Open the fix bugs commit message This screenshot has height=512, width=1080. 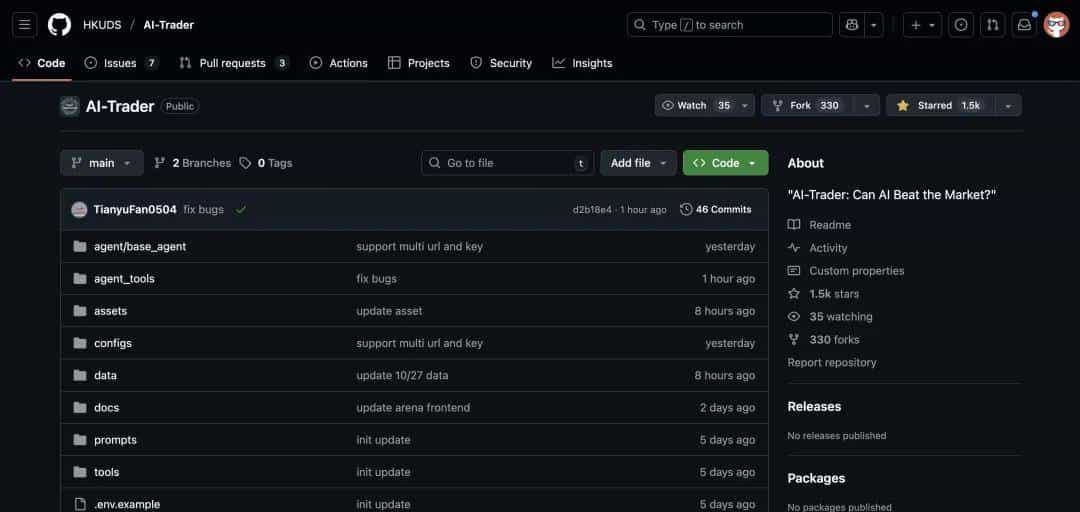click(204, 209)
